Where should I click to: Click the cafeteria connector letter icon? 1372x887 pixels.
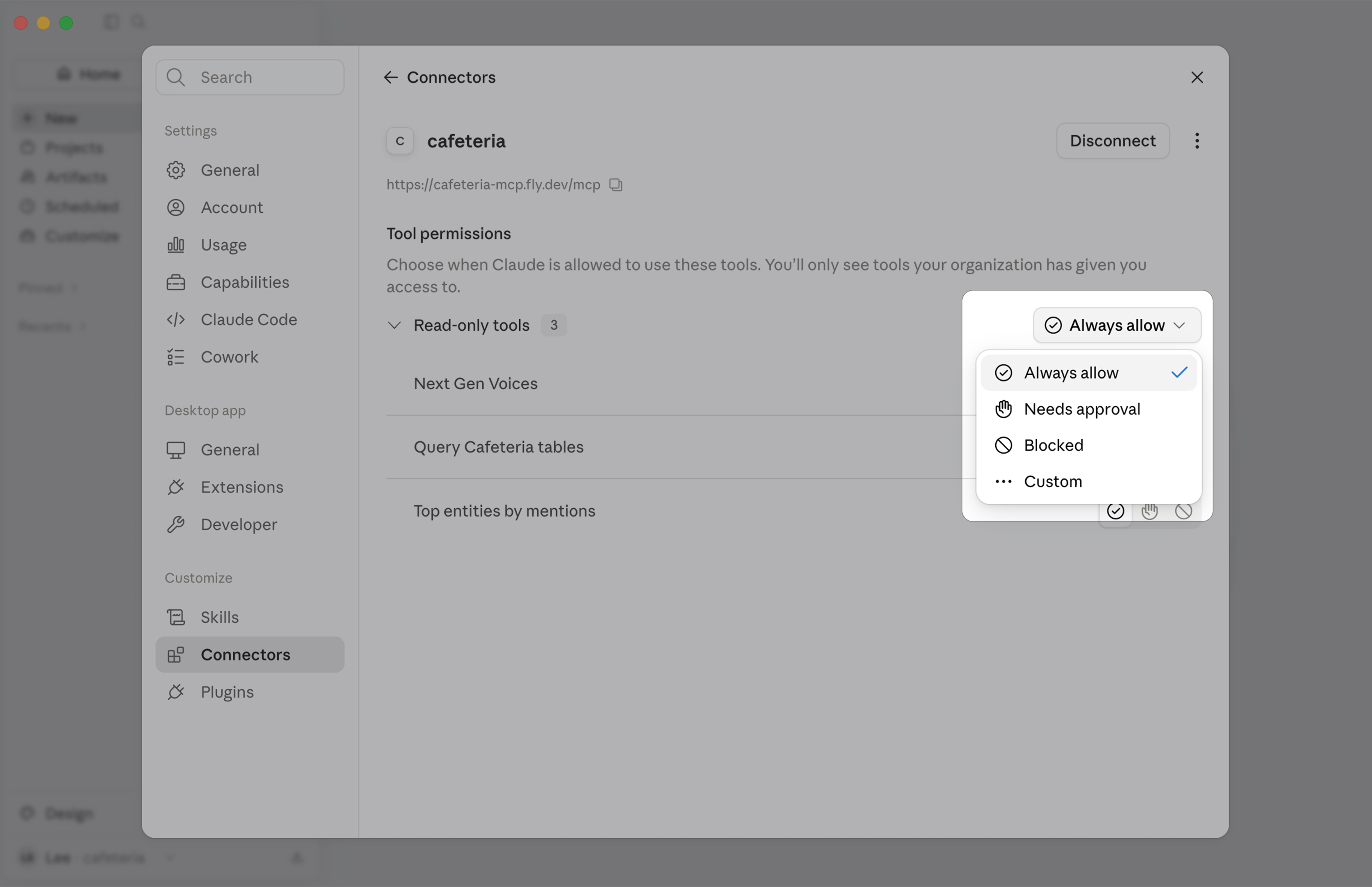click(x=400, y=141)
